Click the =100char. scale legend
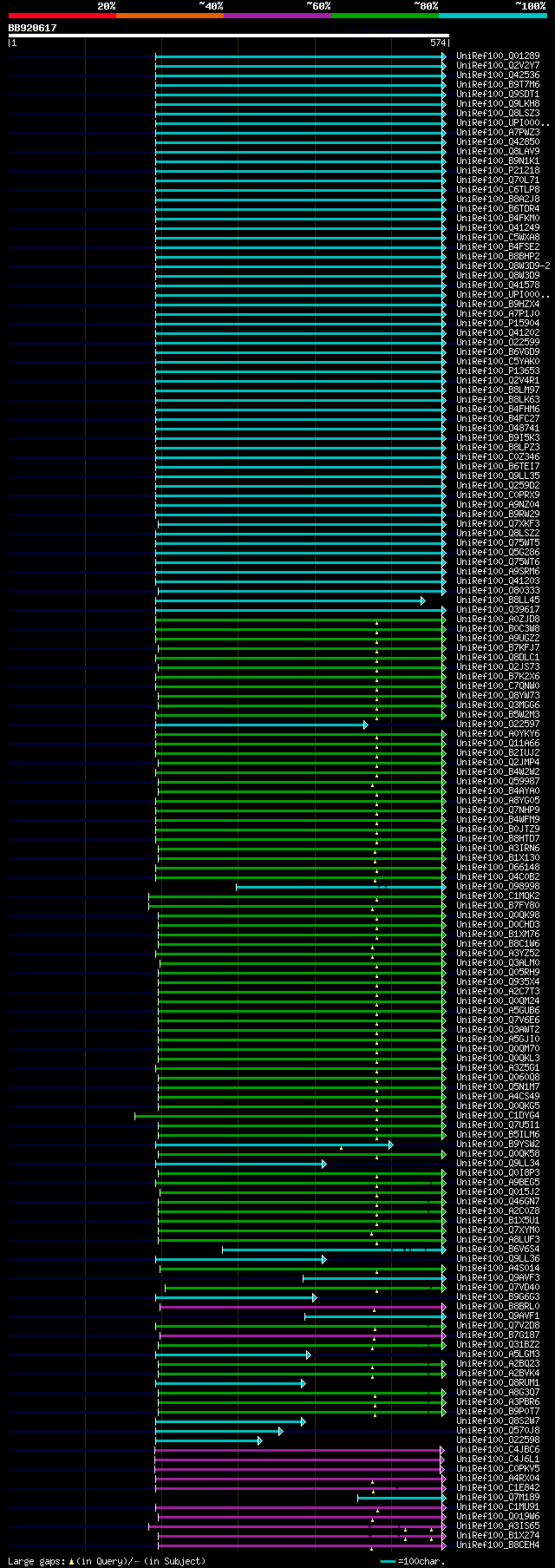The height and width of the screenshot is (1568, 555). (413, 1561)
